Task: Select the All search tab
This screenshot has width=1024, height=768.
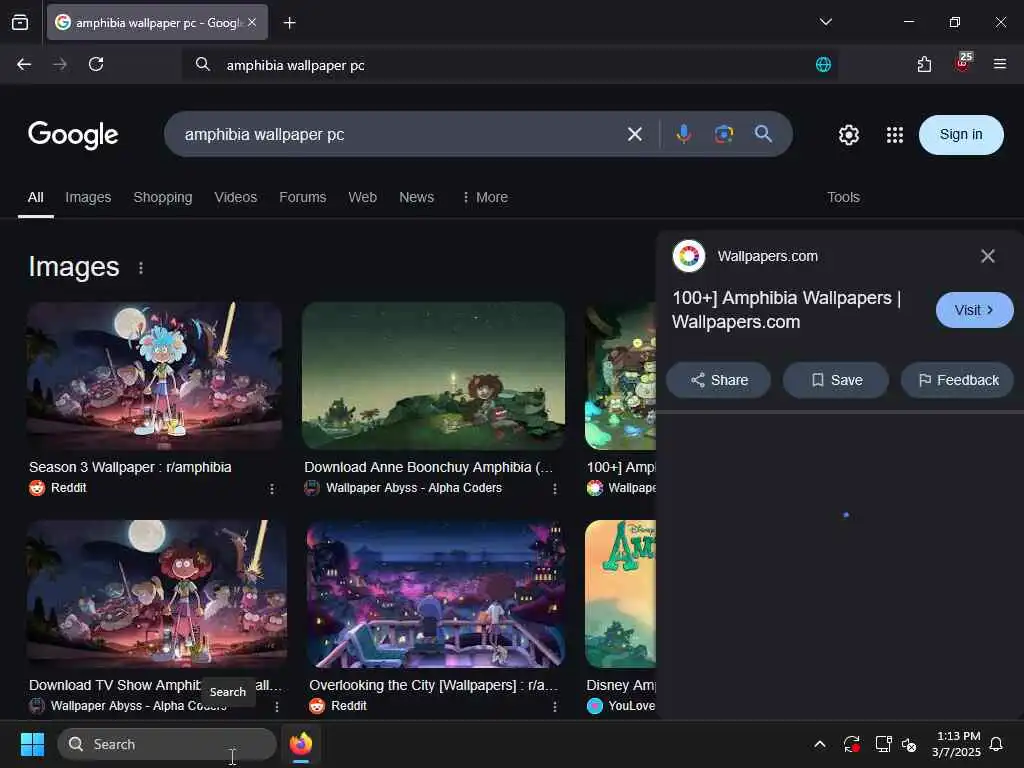Action: pos(35,197)
